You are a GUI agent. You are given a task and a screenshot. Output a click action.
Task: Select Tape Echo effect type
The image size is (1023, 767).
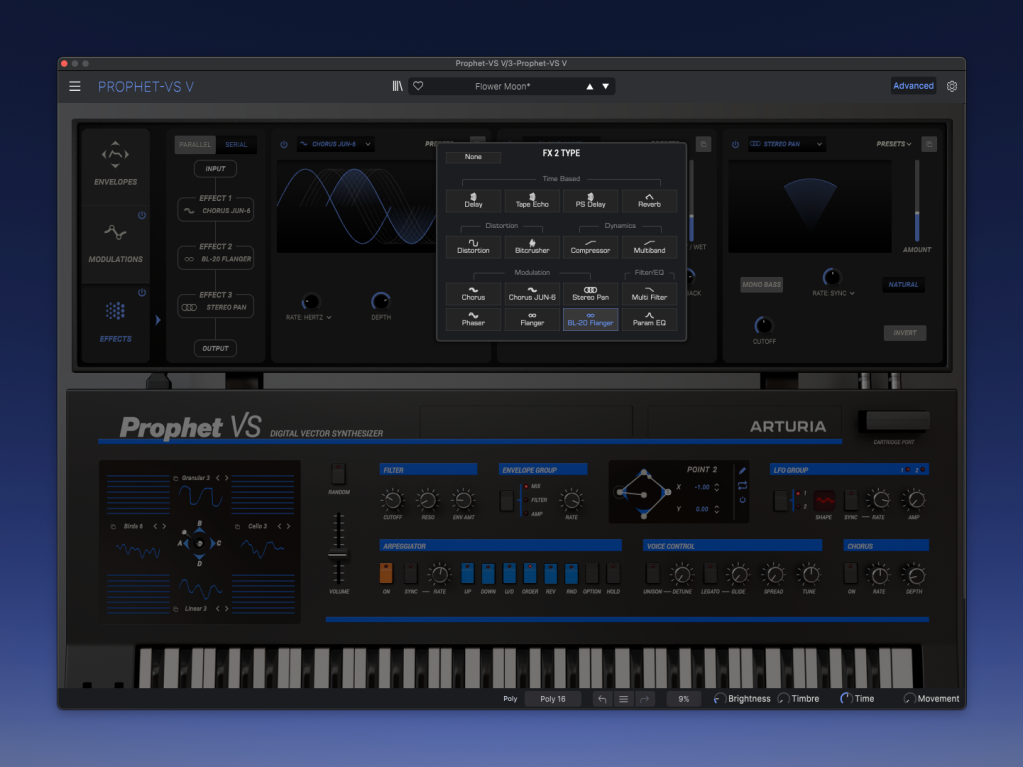(x=532, y=201)
